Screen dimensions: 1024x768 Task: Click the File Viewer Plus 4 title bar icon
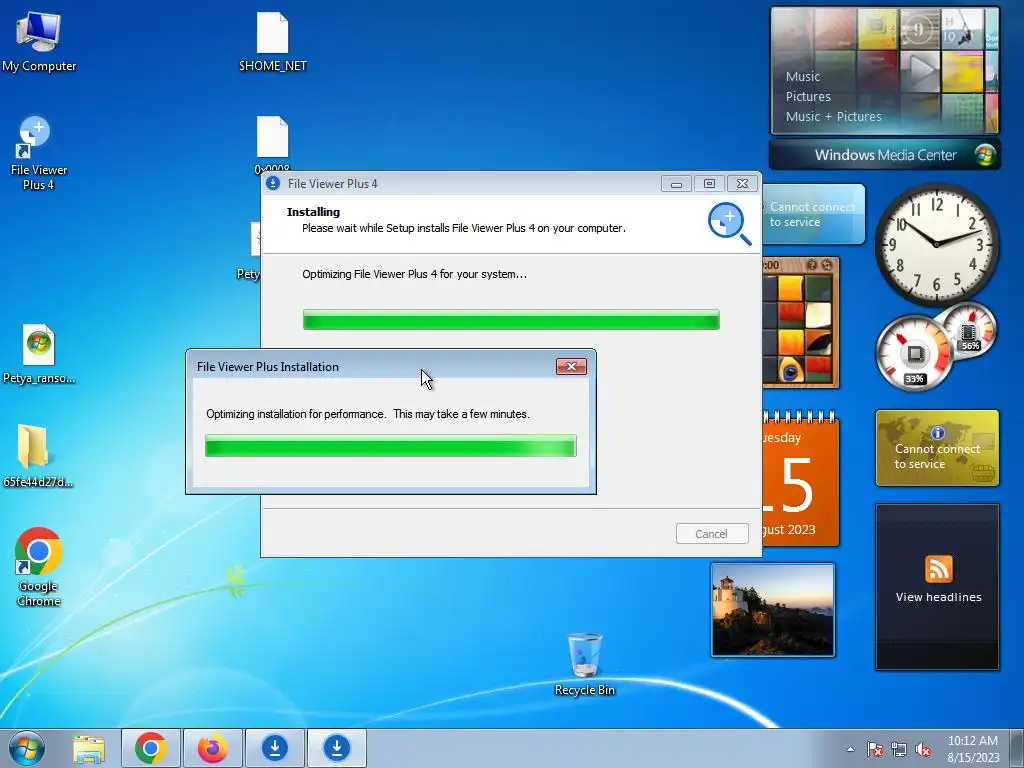[x=272, y=184]
